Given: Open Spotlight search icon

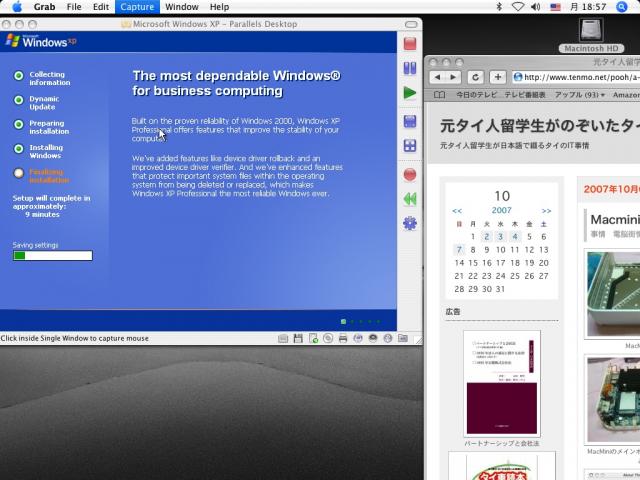Looking at the screenshot, I should click(621, 7).
